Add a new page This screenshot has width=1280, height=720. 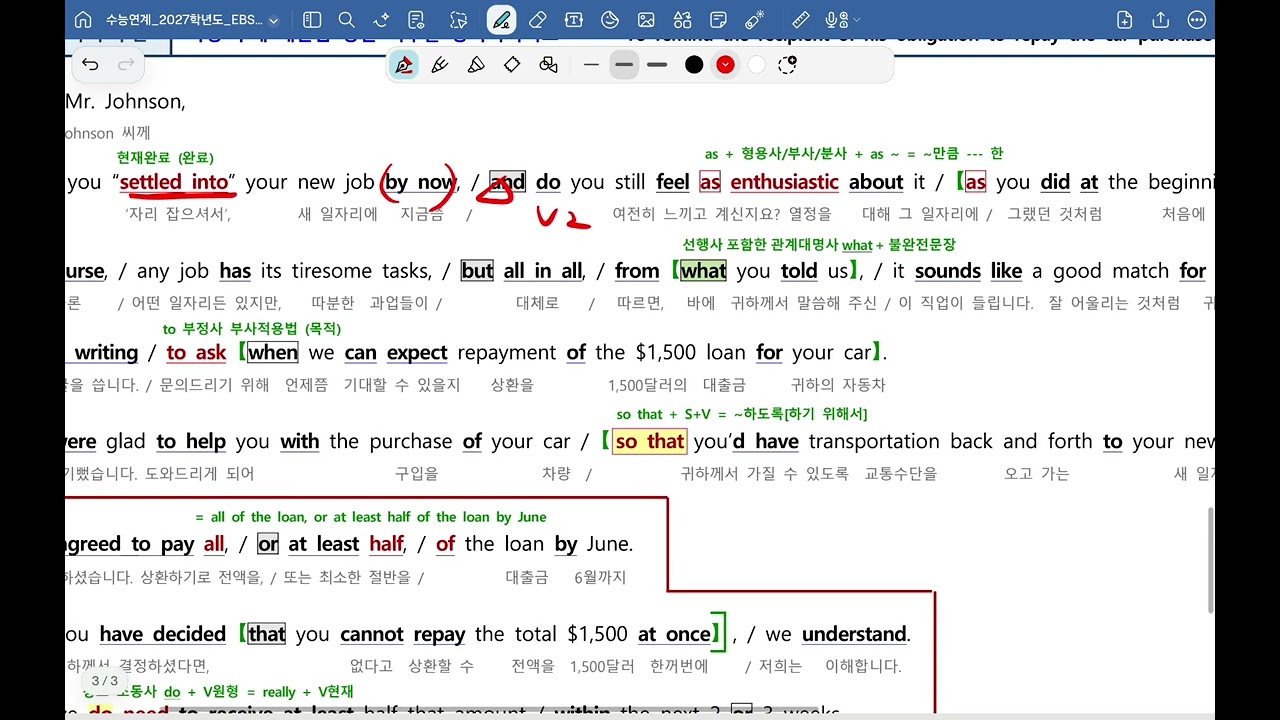pyautogui.click(x=1125, y=20)
